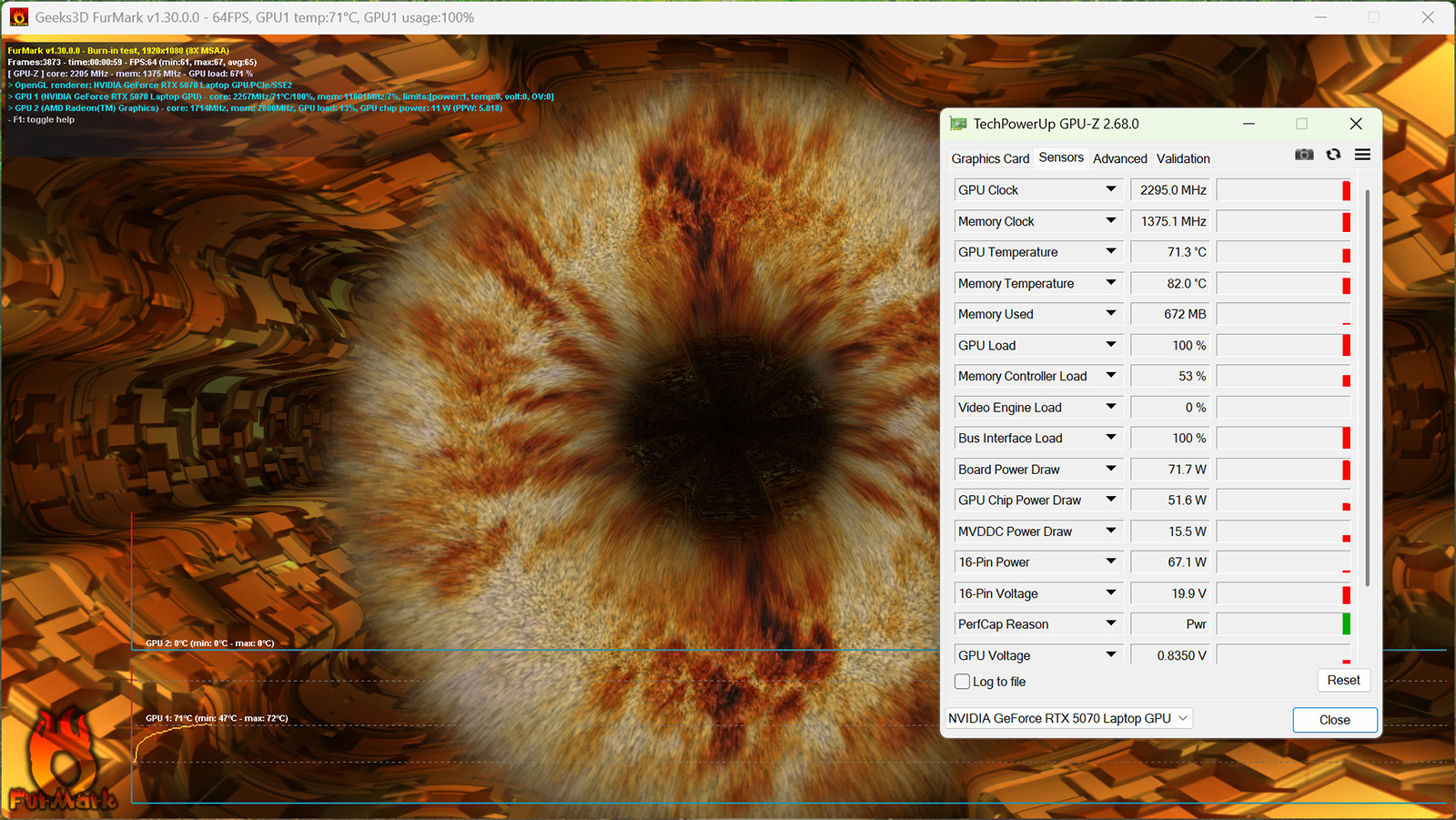Switch to the Graphics Card tab
The image size is (1456, 820).
pos(990,158)
